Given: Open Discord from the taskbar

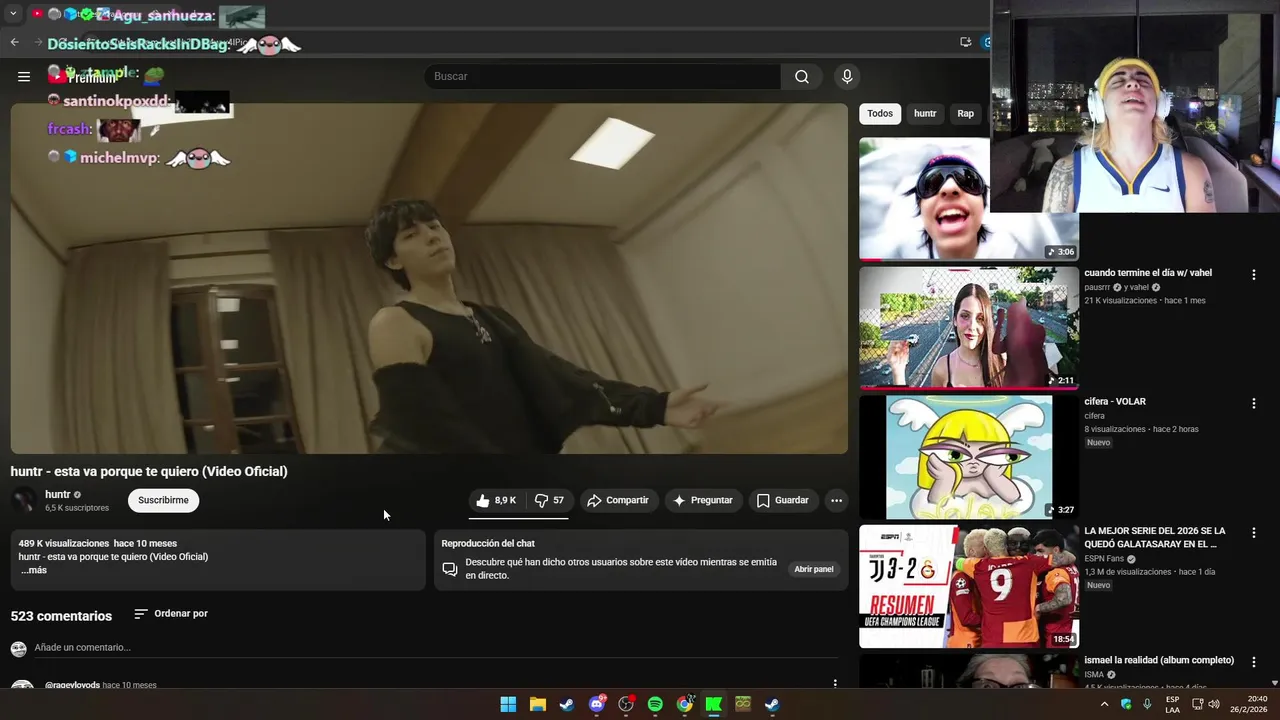Looking at the screenshot, I should [x=597, y=704].
